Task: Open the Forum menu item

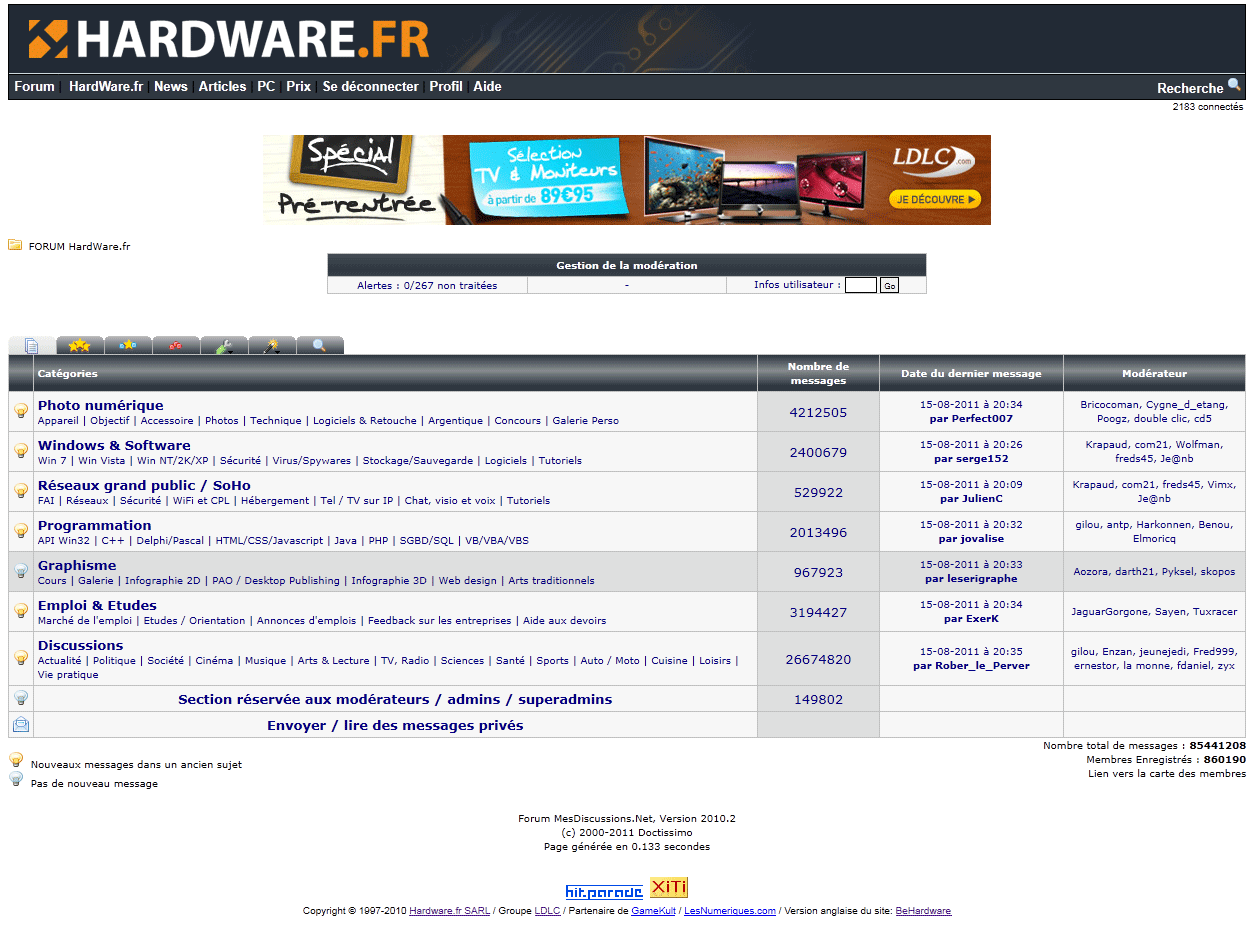Action: 34,87
